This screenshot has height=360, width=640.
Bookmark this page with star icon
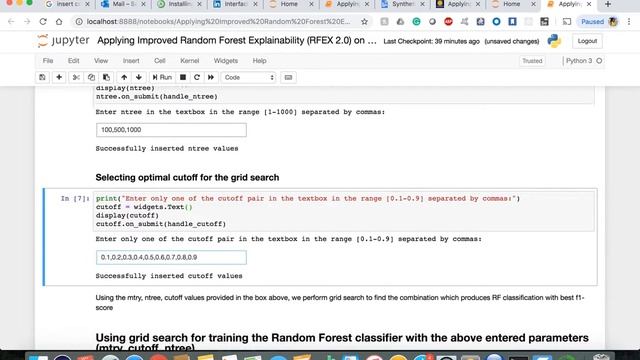click(364, 22)
